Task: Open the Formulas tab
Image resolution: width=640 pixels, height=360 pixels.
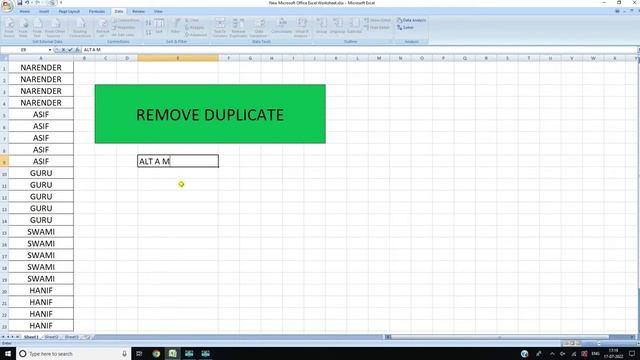Action: point(97,11)
